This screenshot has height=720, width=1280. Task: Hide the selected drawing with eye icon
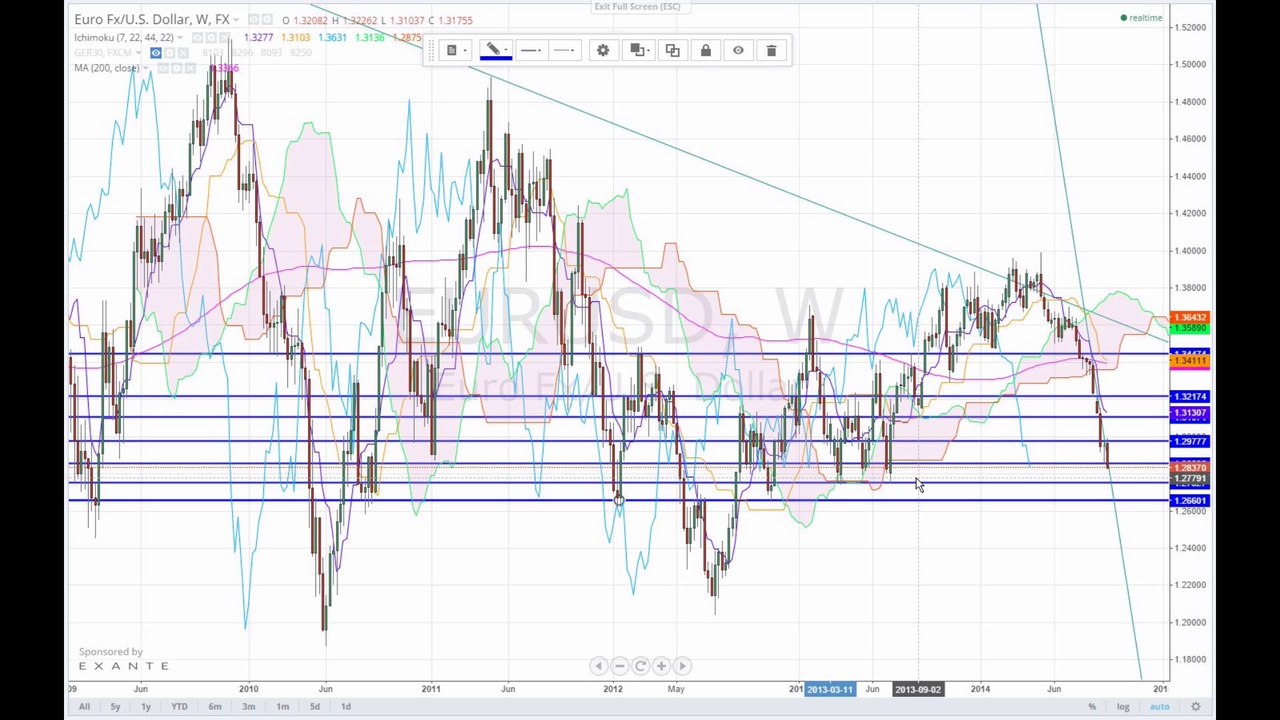coord(738,50)
